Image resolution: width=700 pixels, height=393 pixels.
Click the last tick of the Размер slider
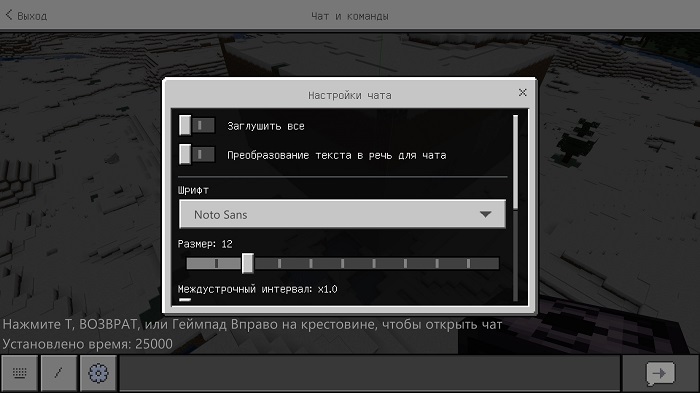468,263
